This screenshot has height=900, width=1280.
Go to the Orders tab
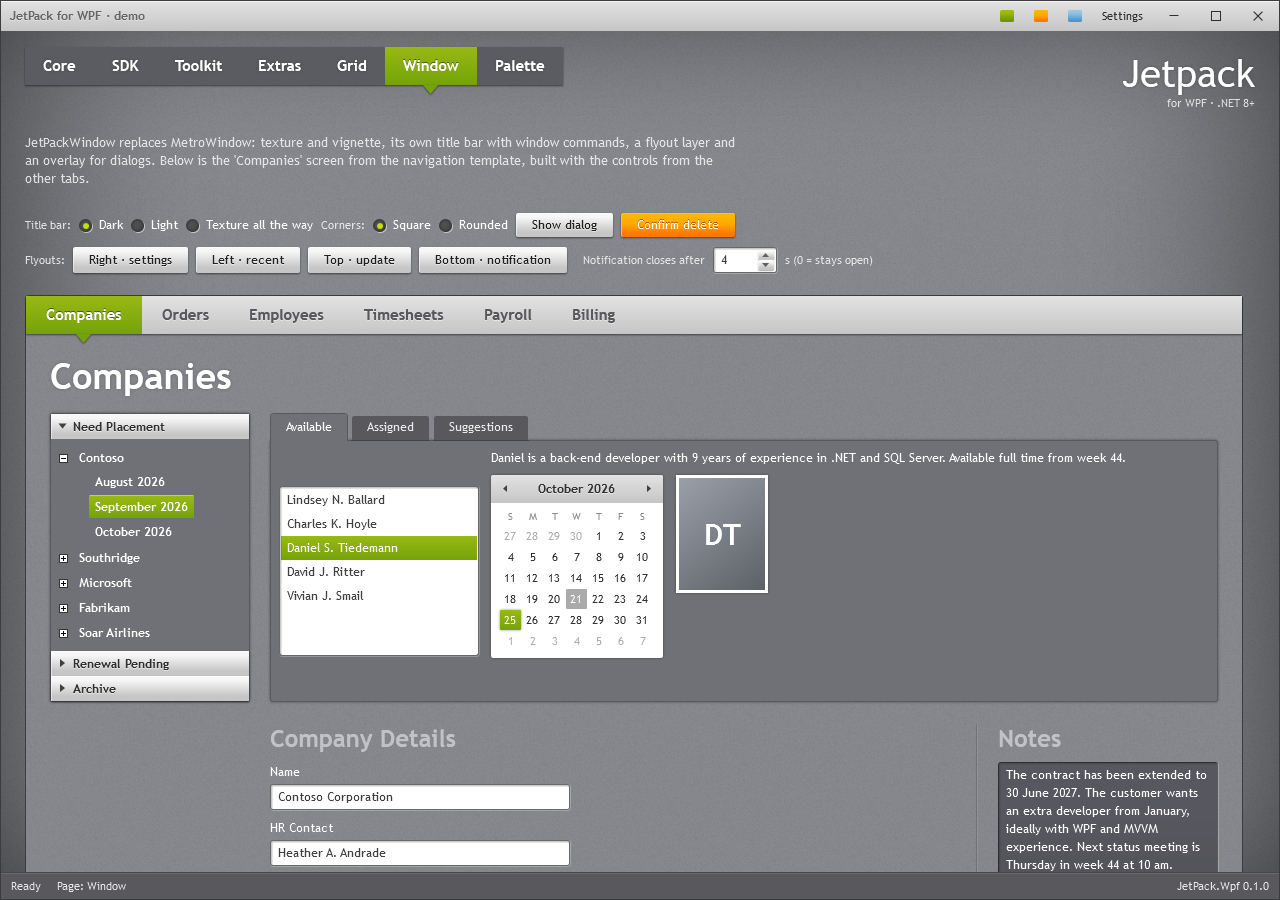pyautogui.click(x=186, y=315)
